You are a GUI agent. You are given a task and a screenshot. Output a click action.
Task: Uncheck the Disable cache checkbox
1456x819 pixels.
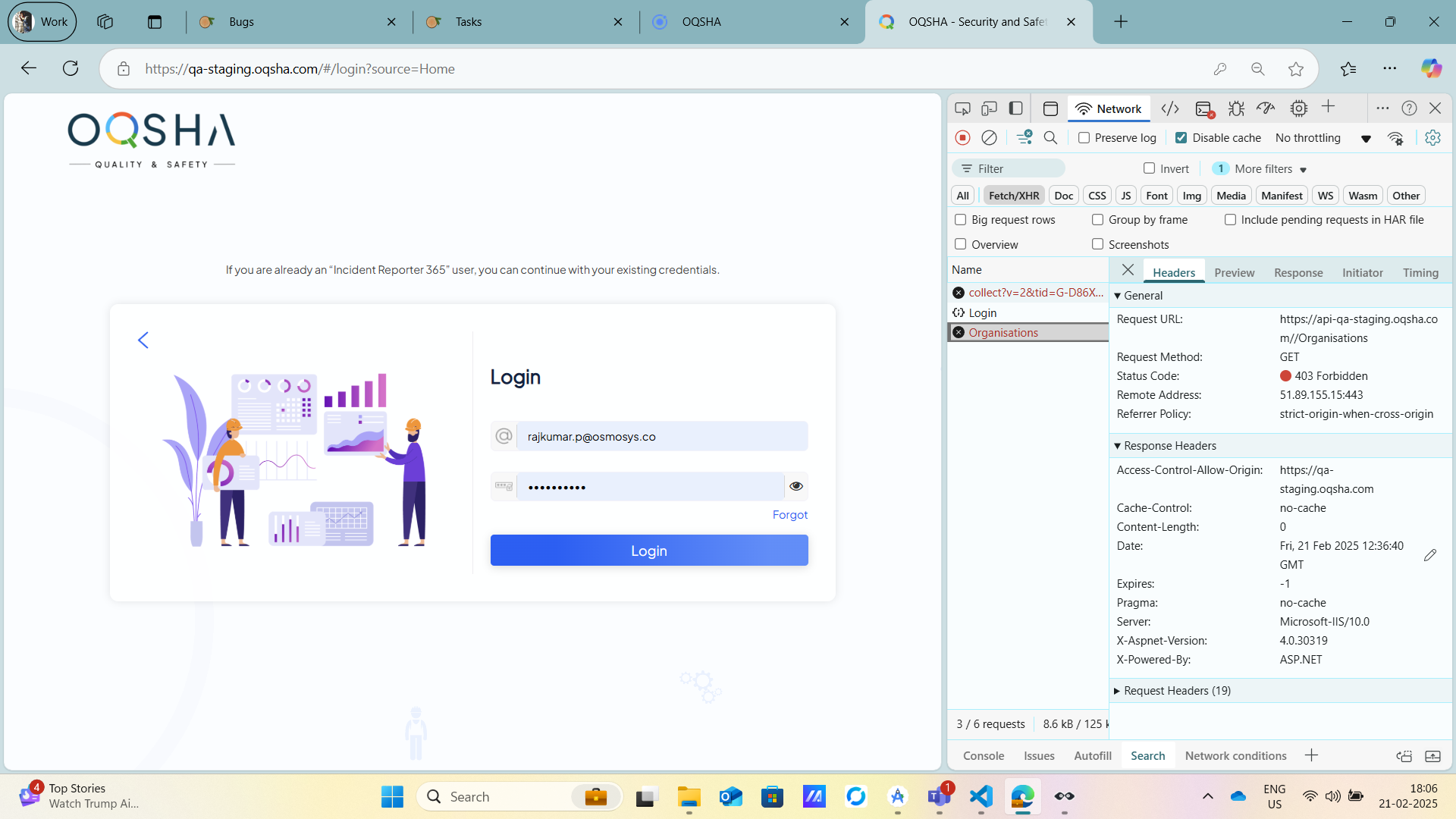1181,138
